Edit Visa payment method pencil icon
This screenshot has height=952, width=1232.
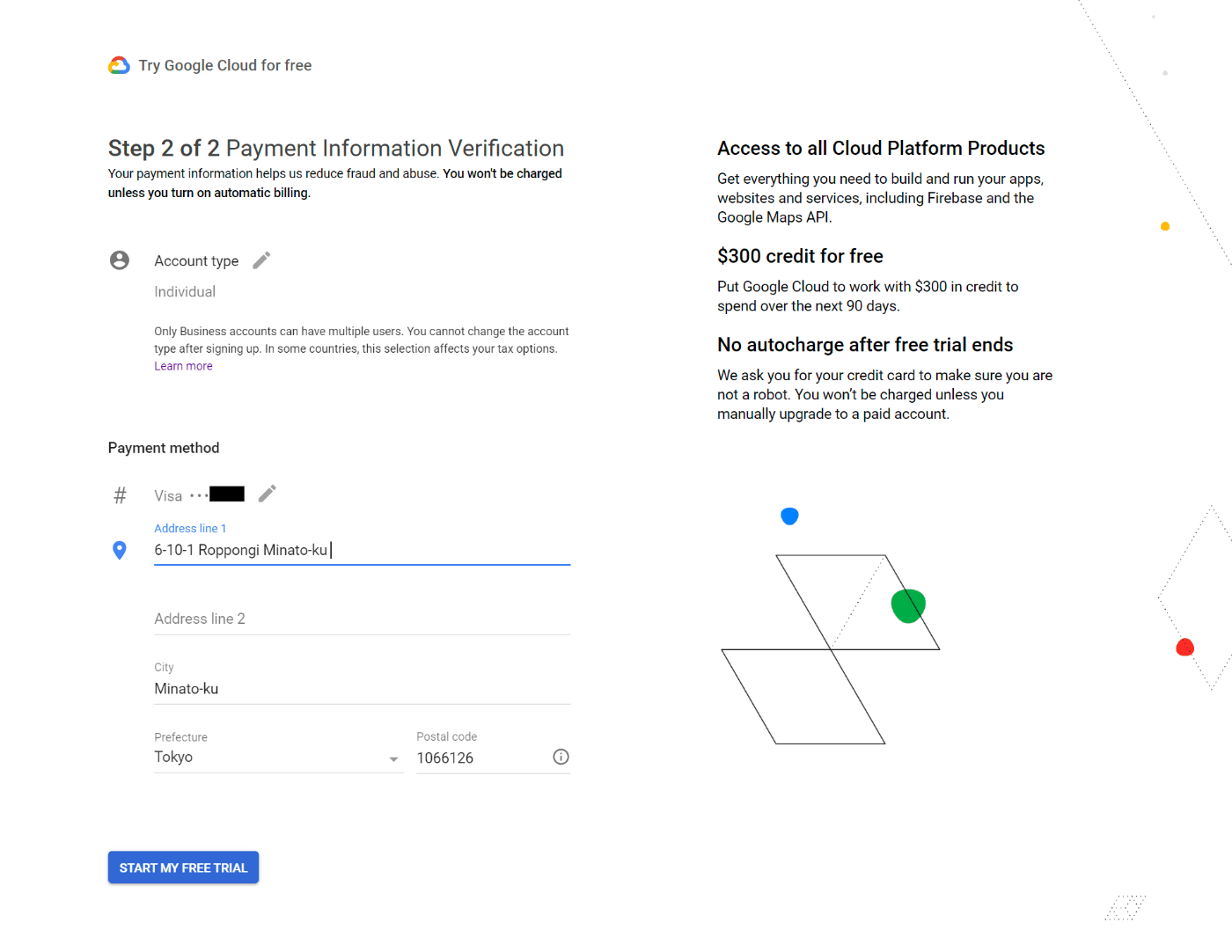(268, 494)
